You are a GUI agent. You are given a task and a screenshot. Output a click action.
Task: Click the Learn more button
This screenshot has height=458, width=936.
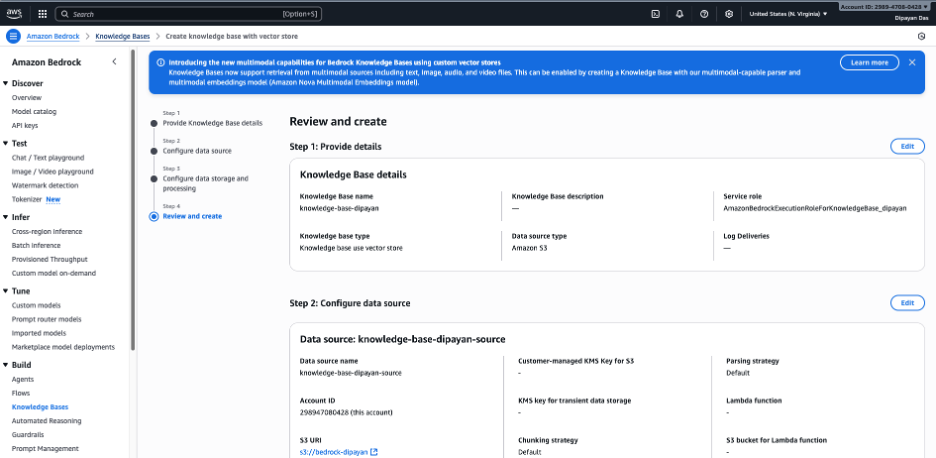(869, 62)
